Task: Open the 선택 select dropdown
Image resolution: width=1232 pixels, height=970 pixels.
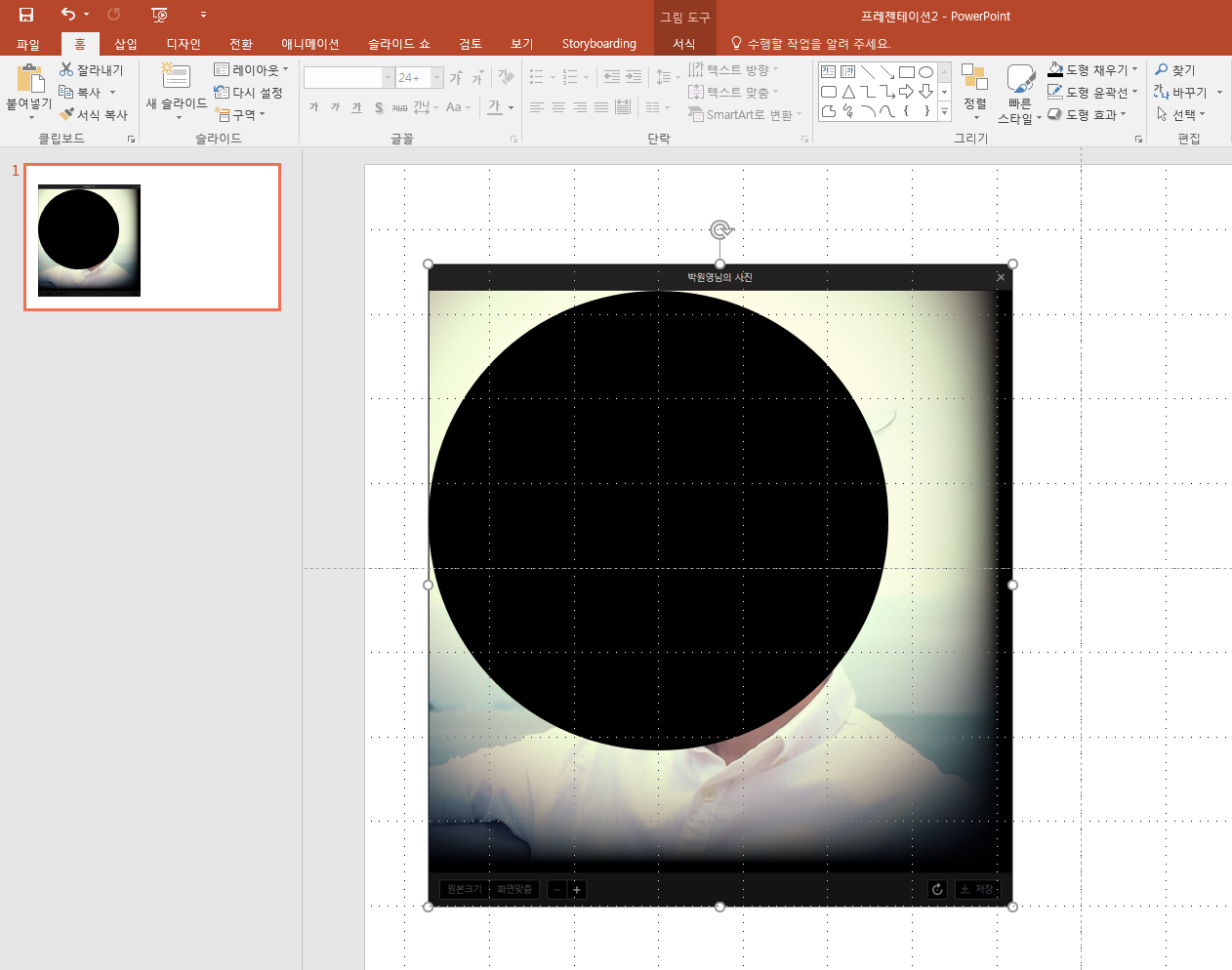Action: pos(1180,114)
